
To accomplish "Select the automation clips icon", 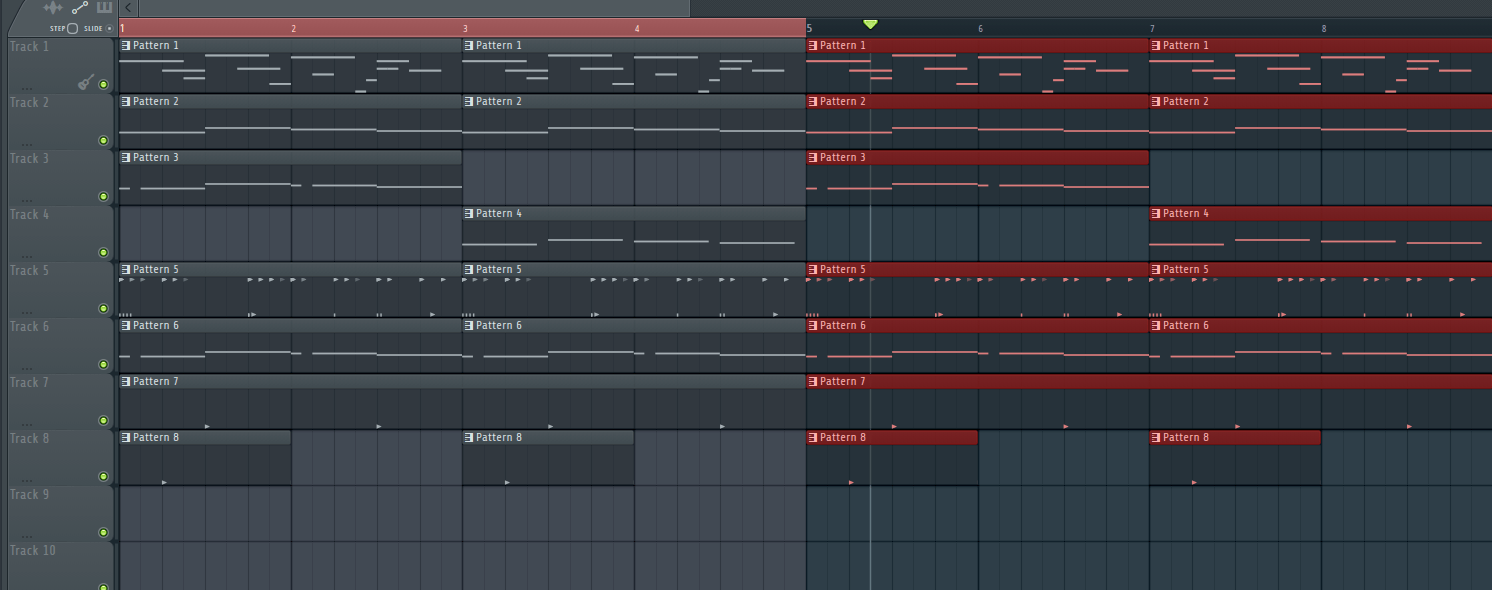I will tap(79, 7).
